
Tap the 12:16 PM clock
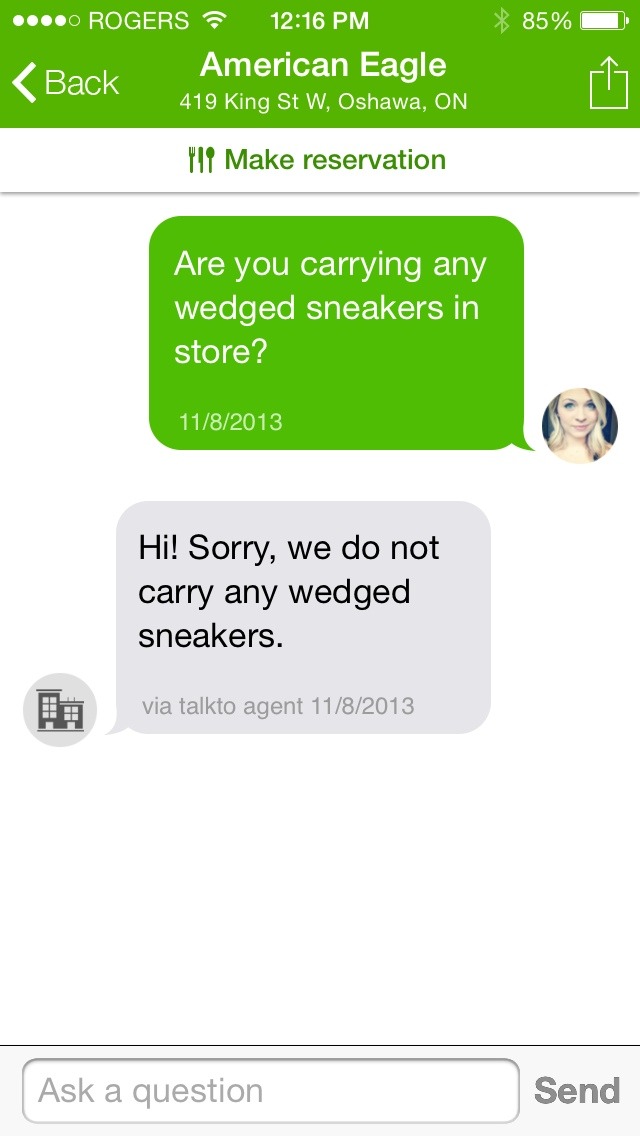(320, 20)
